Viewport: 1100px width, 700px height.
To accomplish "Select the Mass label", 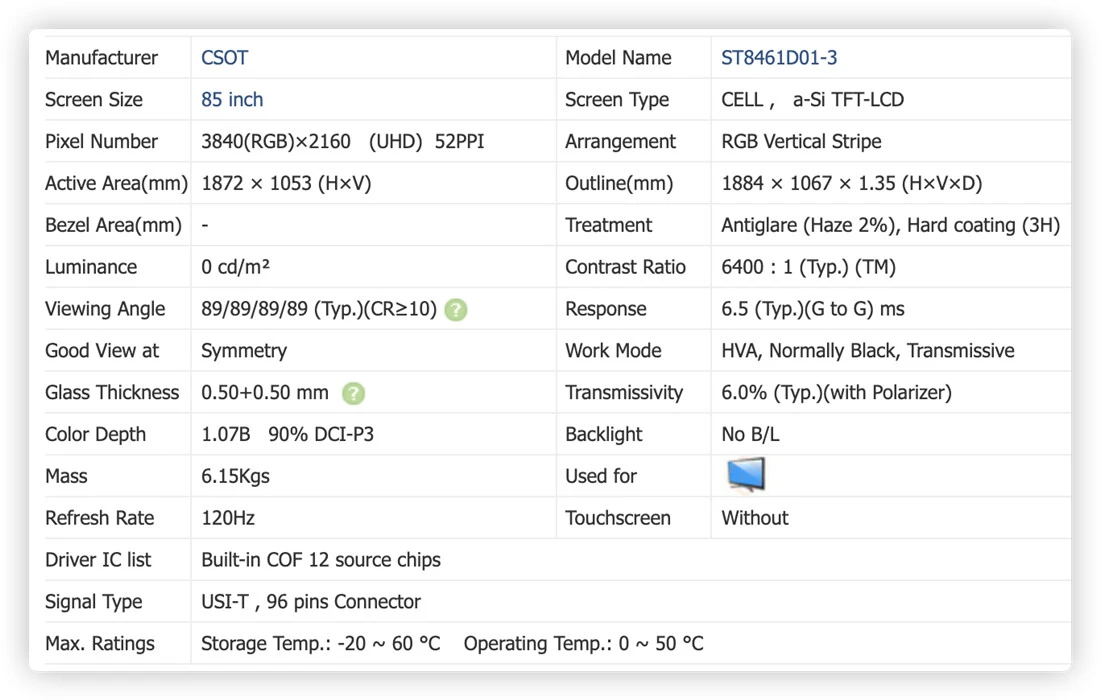I will [x=66, y=476].
